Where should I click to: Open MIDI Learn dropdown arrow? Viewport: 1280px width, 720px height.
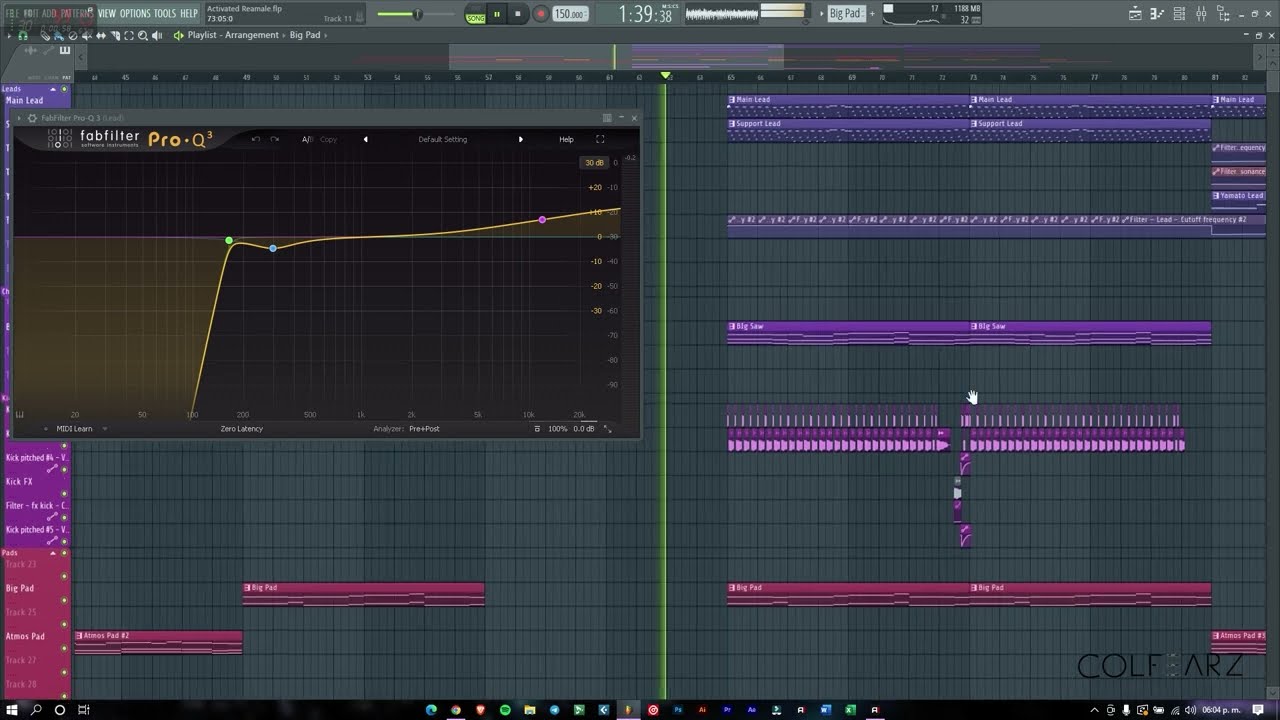(104, 429)
